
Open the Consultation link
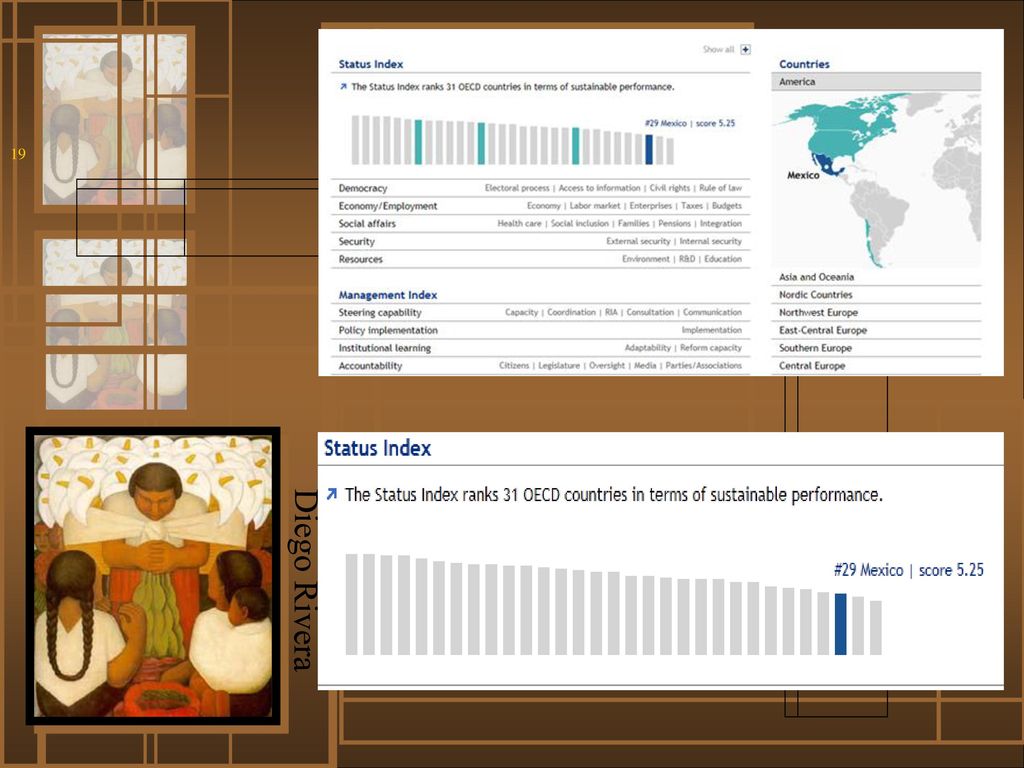click(650, 313)
